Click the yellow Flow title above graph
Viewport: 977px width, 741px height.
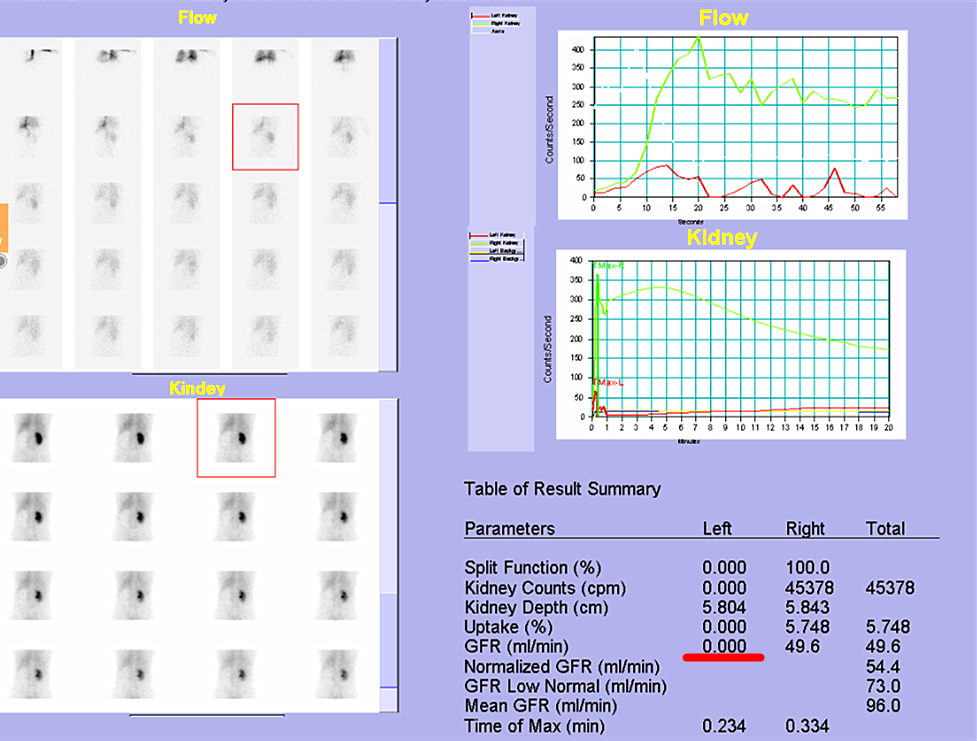[723, 18]
